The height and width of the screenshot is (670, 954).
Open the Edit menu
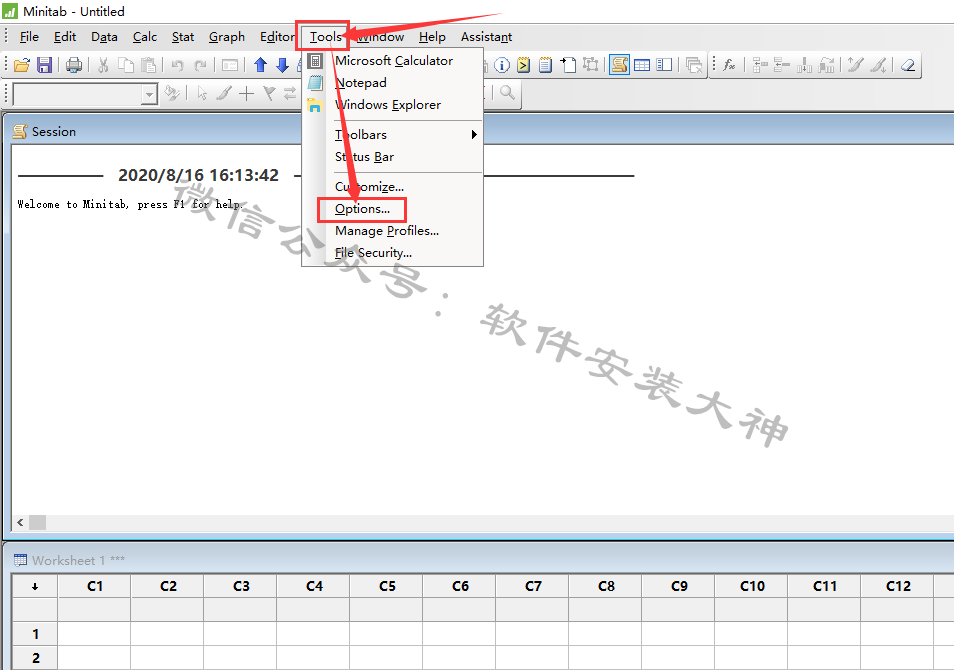[64, 37]
